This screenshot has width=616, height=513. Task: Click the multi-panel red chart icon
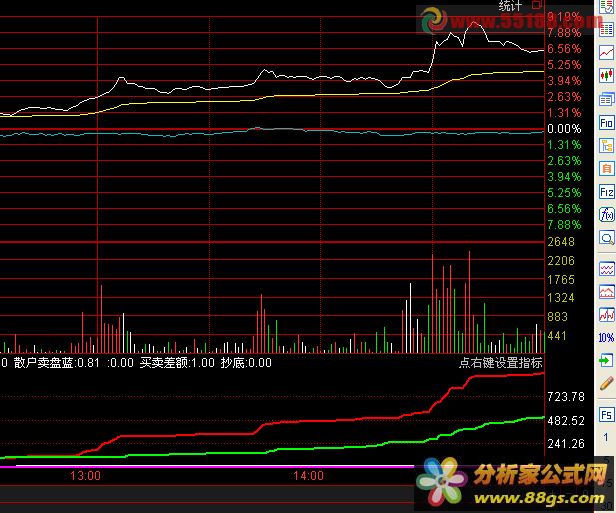pyautogui.click(x=606, y=314)
